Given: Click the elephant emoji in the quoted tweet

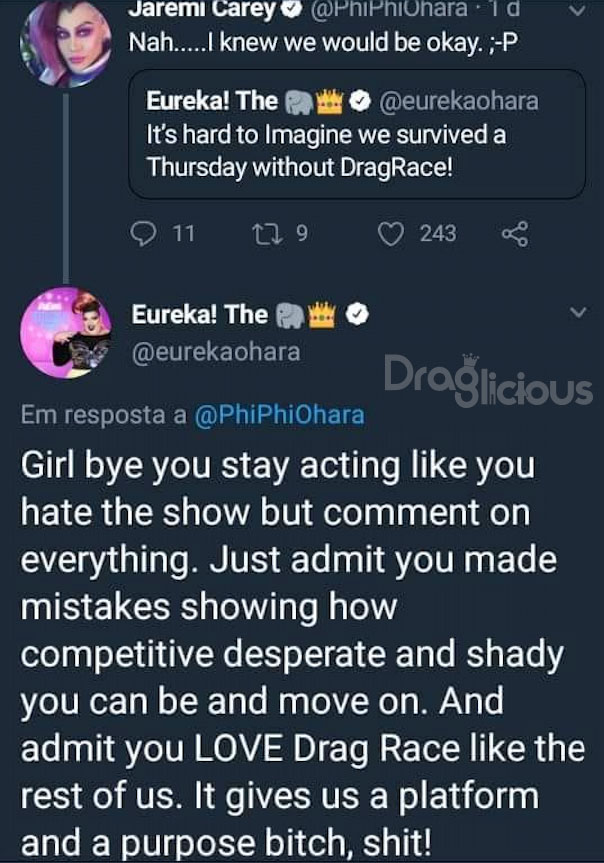Looking at the screenshot, I should click(298, 101).
